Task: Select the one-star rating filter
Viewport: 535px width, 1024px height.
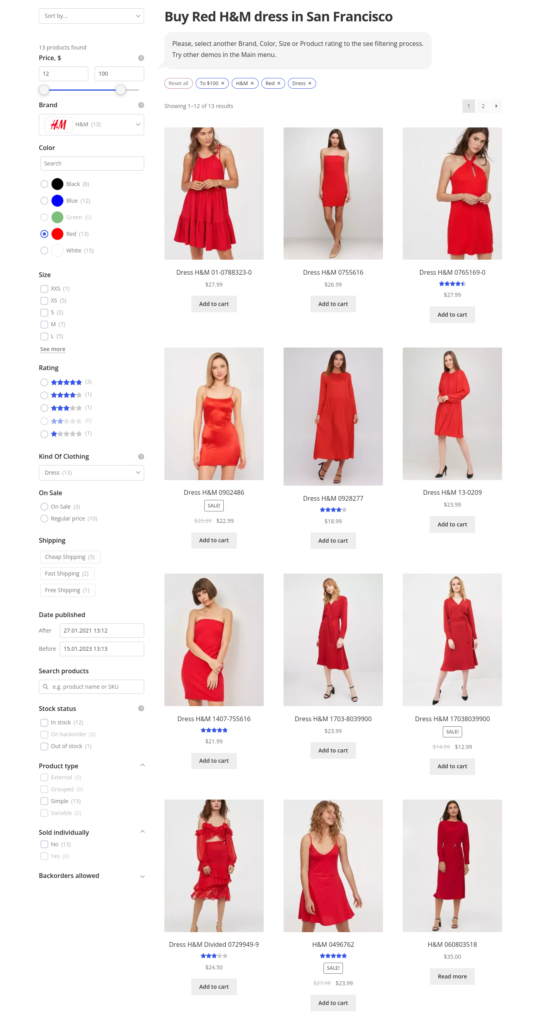Action: [44, 434]
